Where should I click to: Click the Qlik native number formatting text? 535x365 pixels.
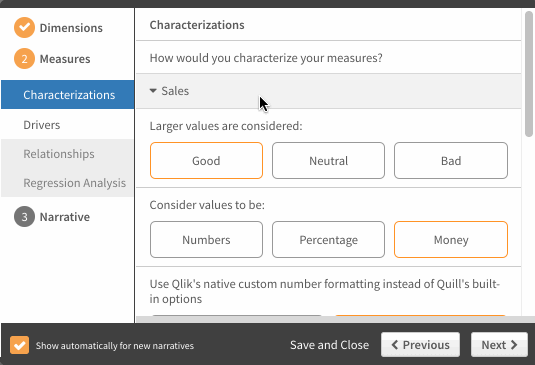tap(324, 291)
